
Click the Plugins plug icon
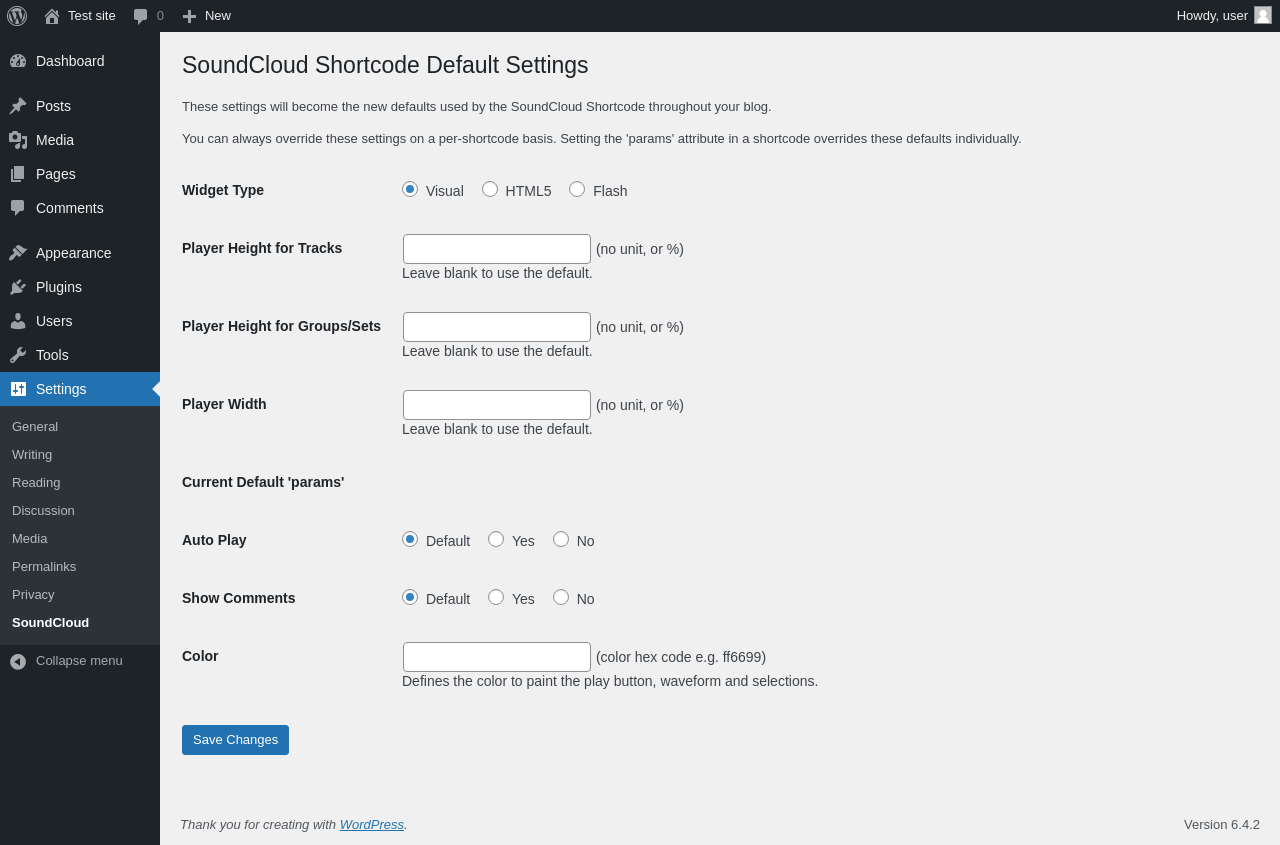[18, 287]
